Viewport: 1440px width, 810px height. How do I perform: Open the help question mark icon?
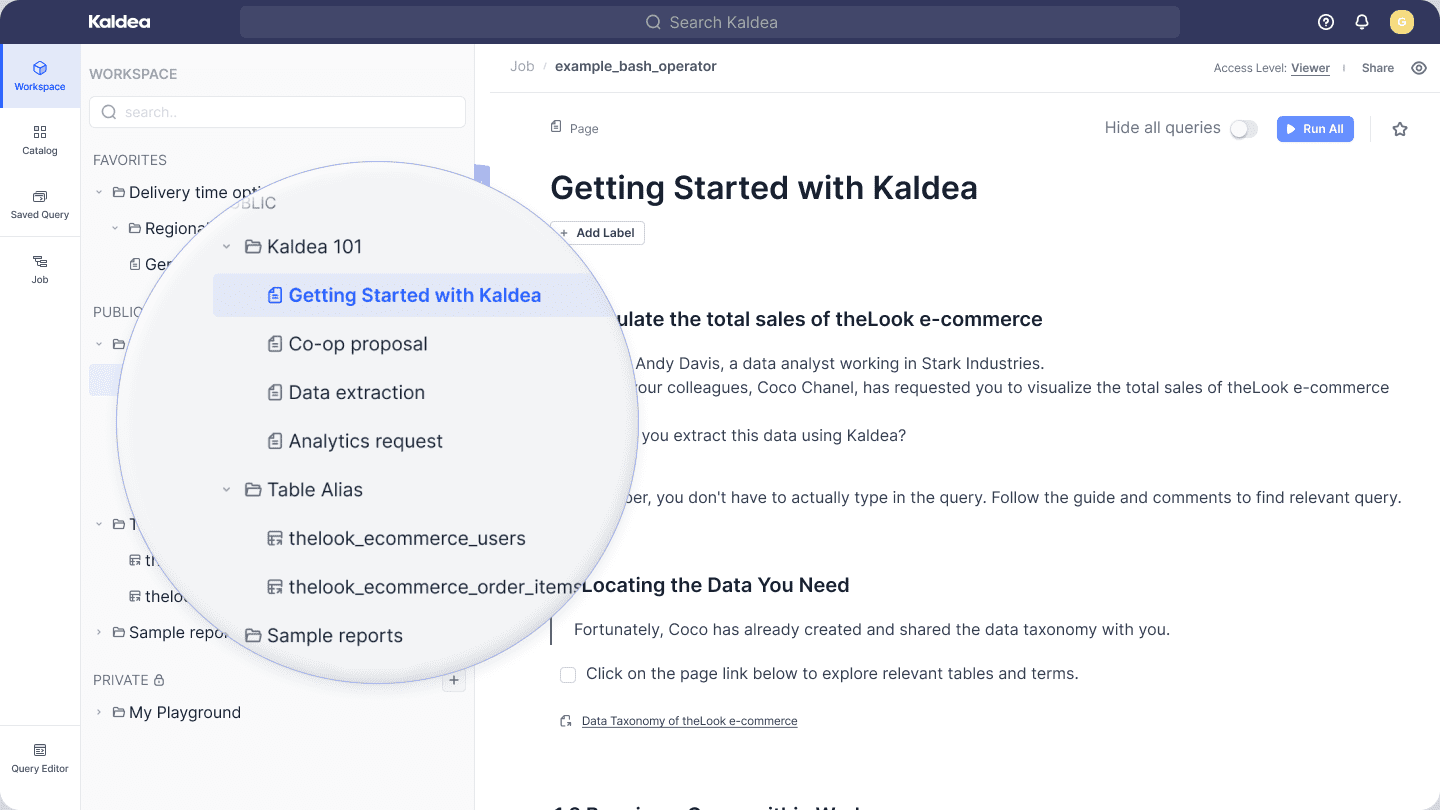click(1326, 22)
